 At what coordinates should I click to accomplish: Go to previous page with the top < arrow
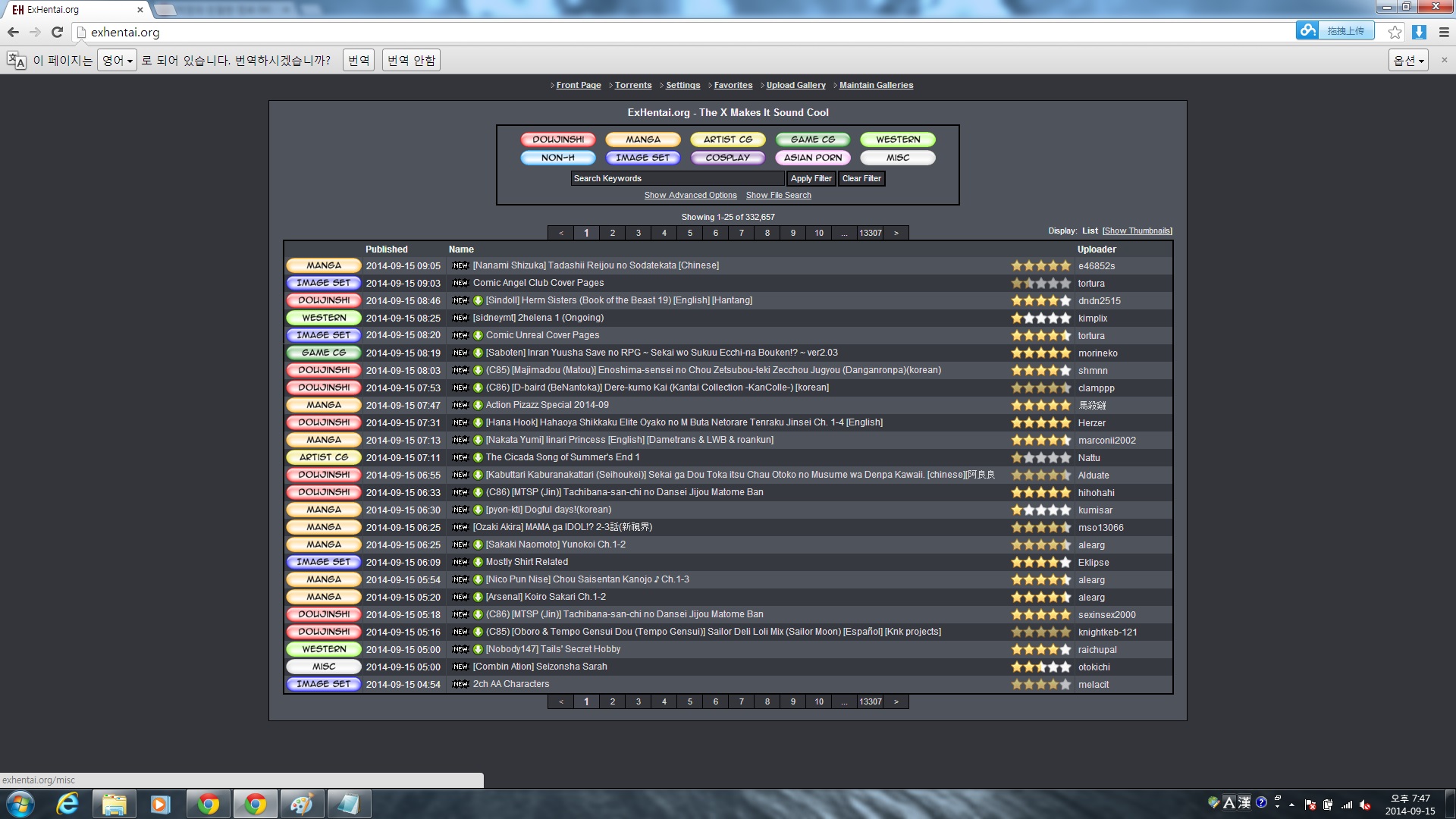[x=561, y=234]
